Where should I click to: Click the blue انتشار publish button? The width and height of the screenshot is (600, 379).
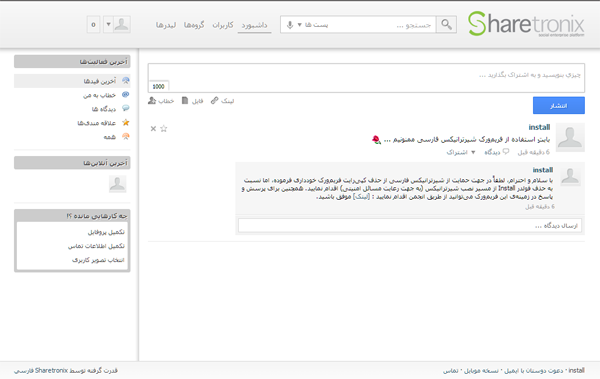pos(559,105)
